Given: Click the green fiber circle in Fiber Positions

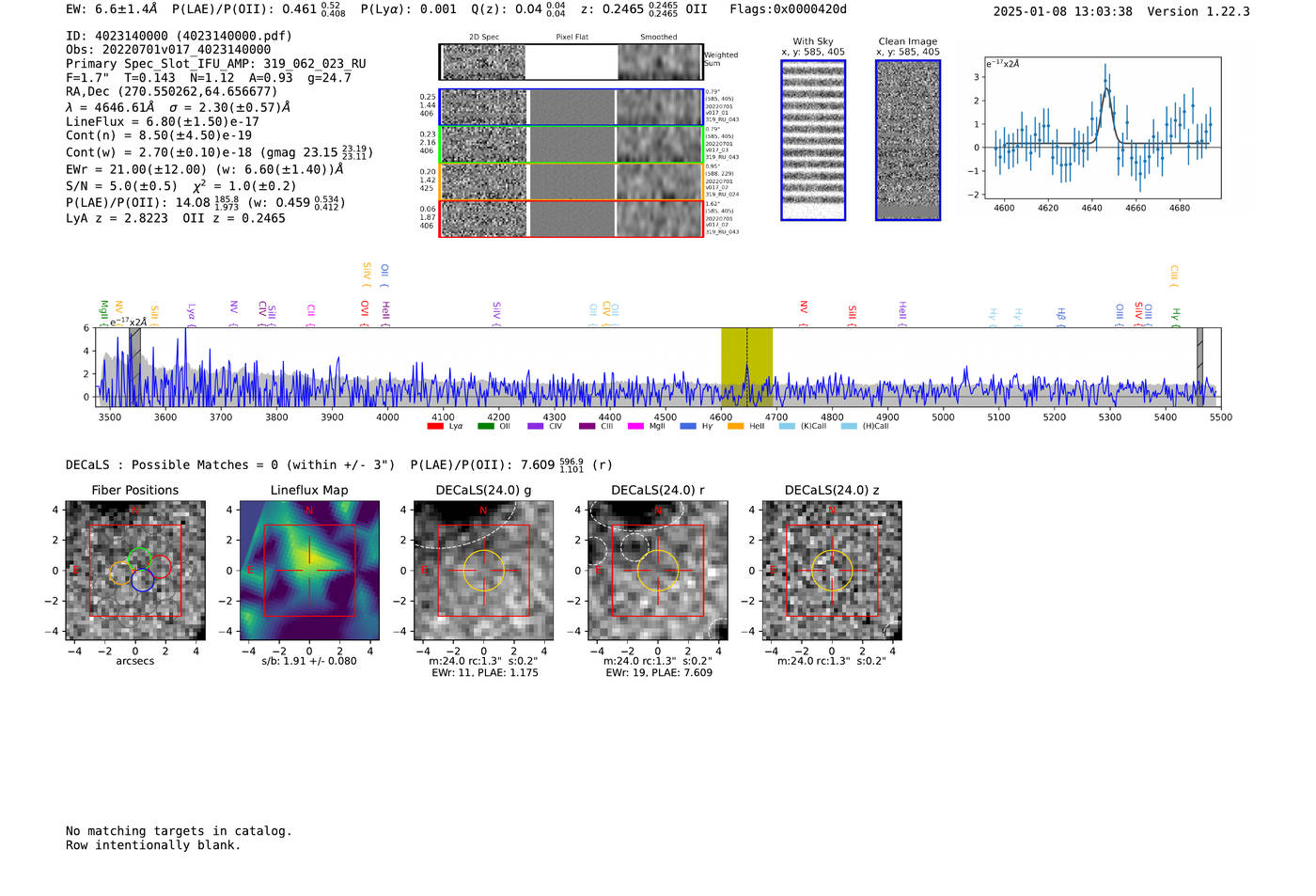Looking at the screenshot, I should 139,558.
